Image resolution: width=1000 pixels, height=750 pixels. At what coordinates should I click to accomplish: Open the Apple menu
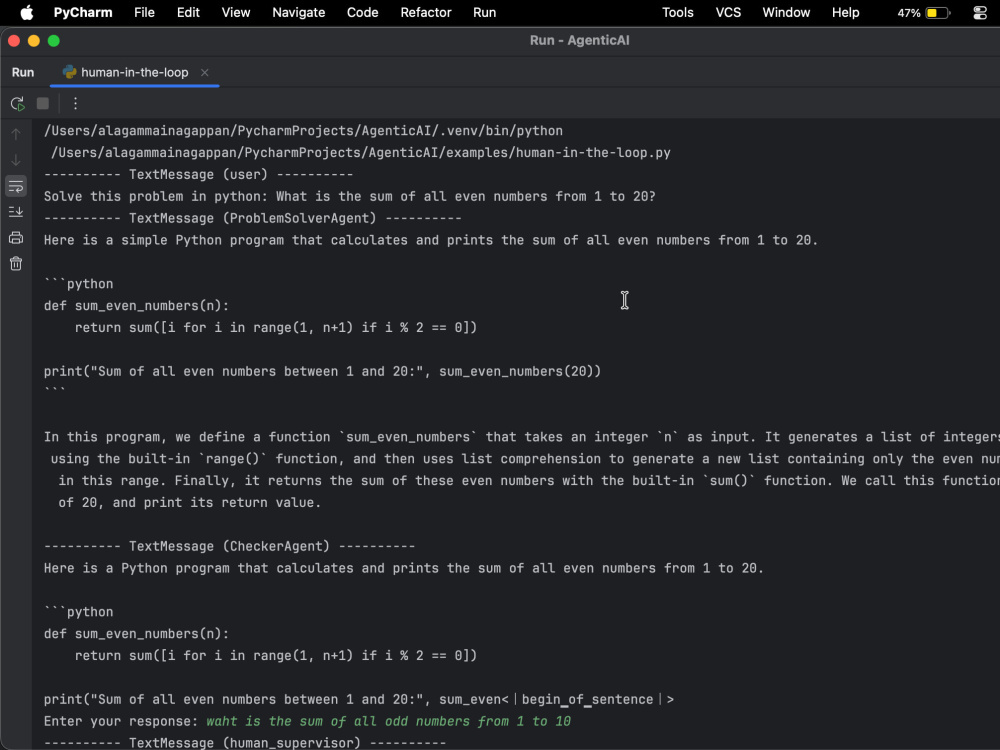coord(27,13)
